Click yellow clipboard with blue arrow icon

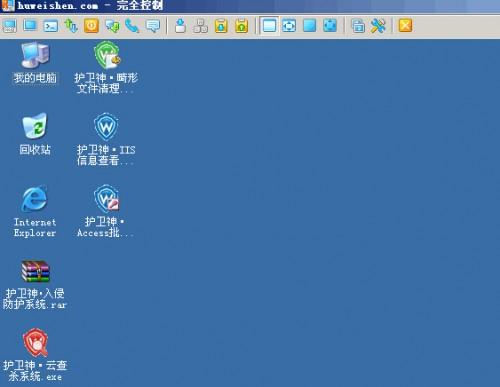[x=221, y=26]
